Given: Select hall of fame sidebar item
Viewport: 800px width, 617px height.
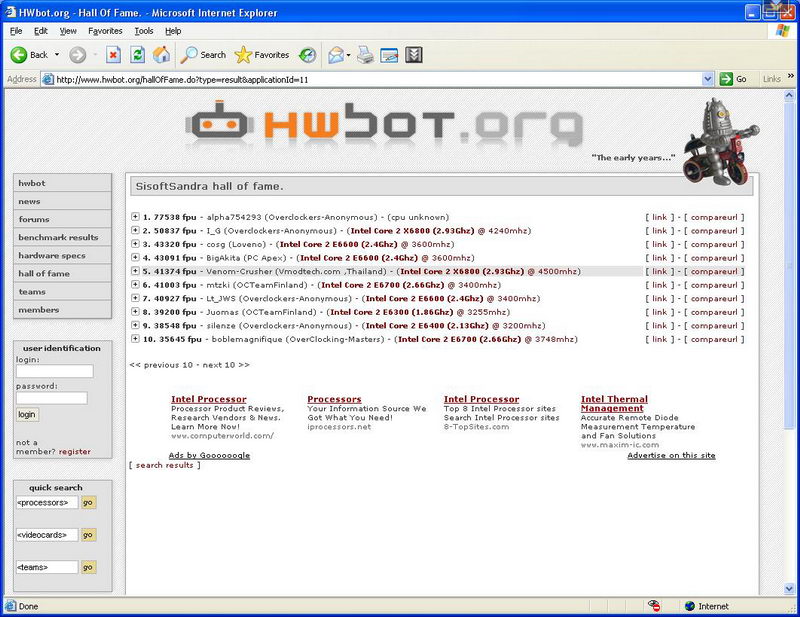Looking at the screenshot, I should 62,274.
